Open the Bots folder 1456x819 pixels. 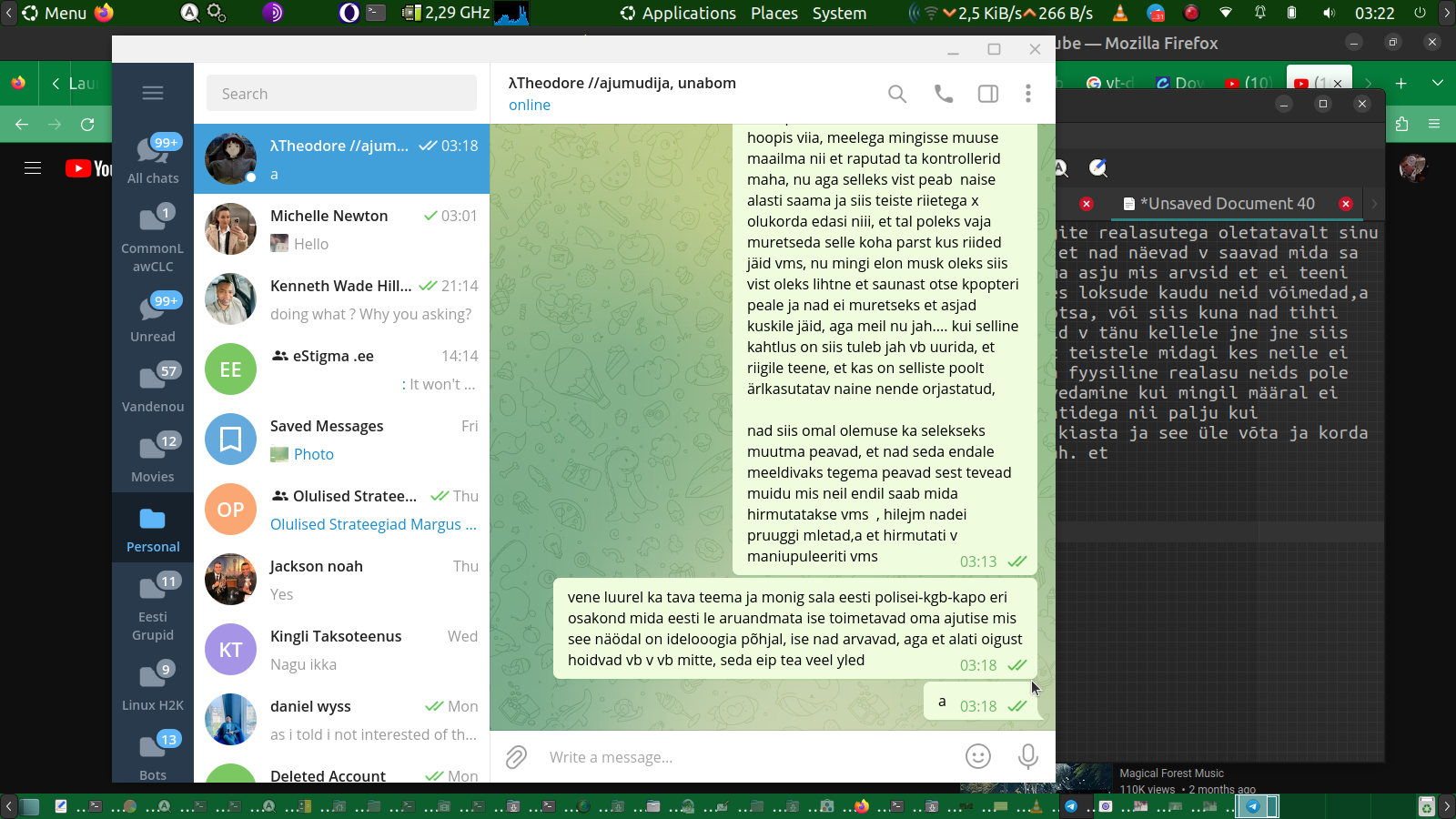tap(153, 756)
